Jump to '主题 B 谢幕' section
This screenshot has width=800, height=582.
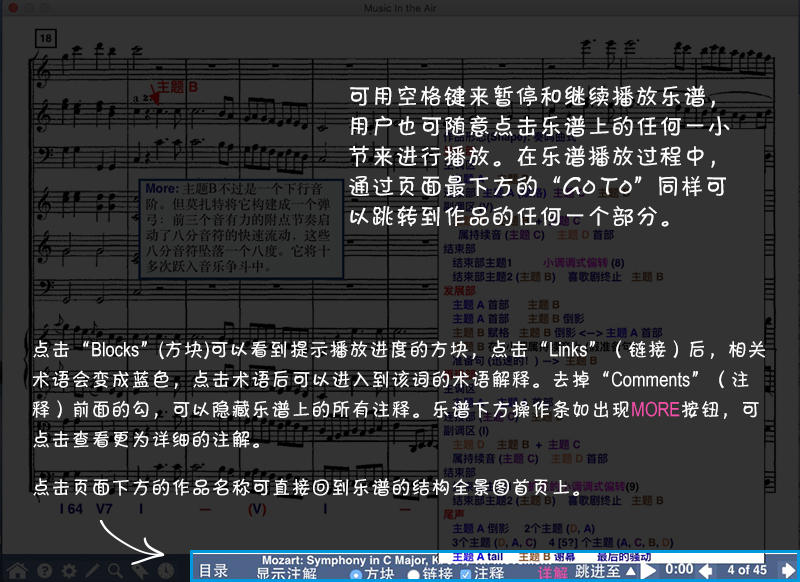(x=547, y=556)
